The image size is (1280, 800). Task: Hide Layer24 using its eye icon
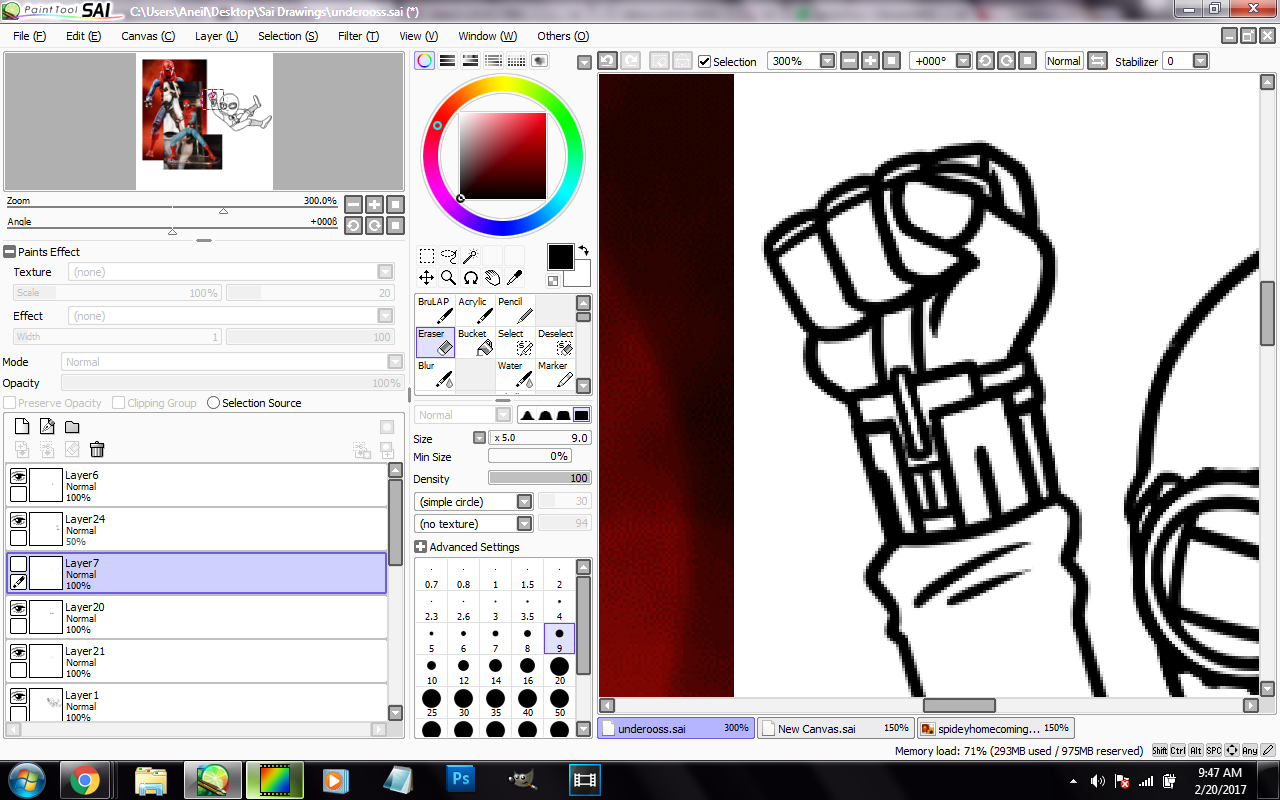click(18, 521)
